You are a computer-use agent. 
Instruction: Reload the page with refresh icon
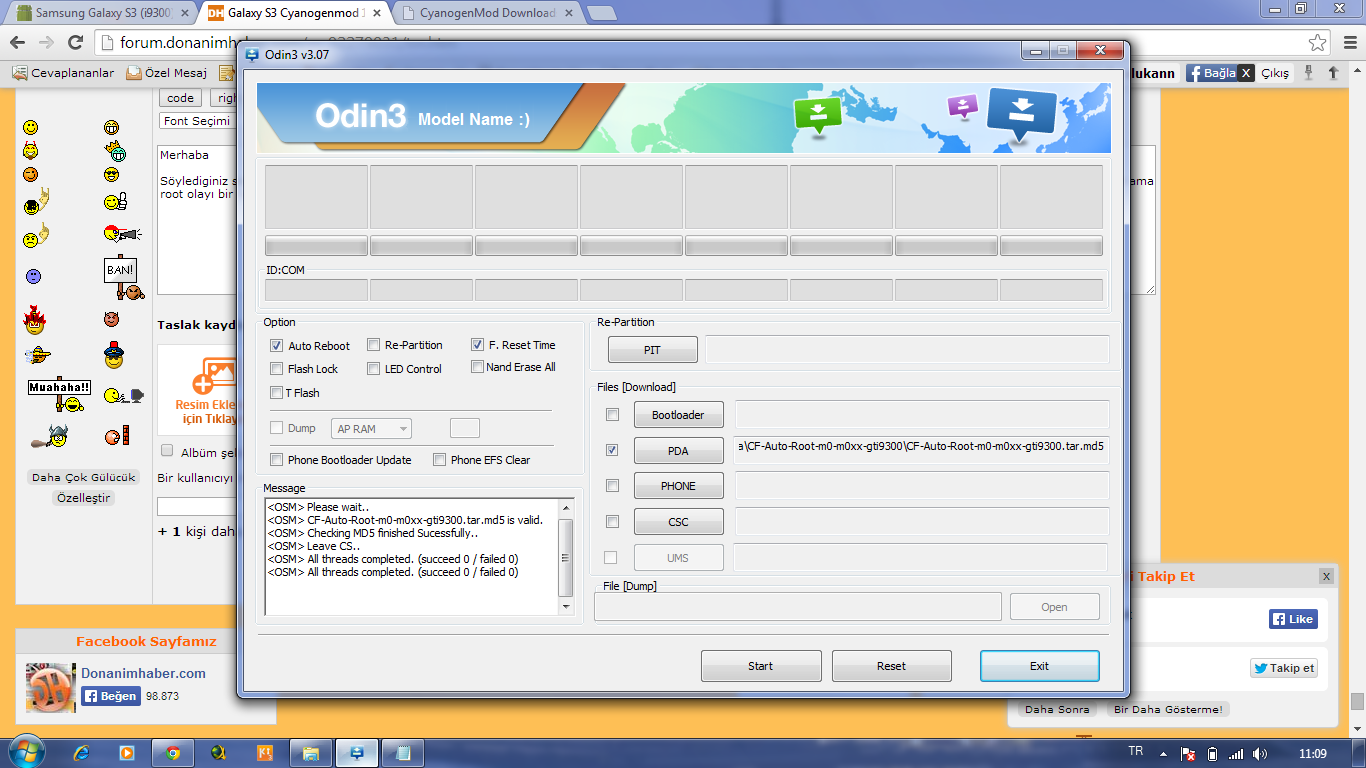pyautogui.click(x=75, y=42)
